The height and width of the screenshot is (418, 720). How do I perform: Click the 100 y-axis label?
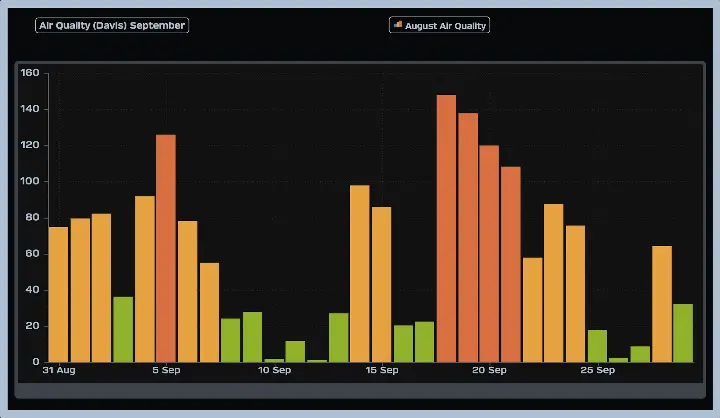(x=29, y=182)
